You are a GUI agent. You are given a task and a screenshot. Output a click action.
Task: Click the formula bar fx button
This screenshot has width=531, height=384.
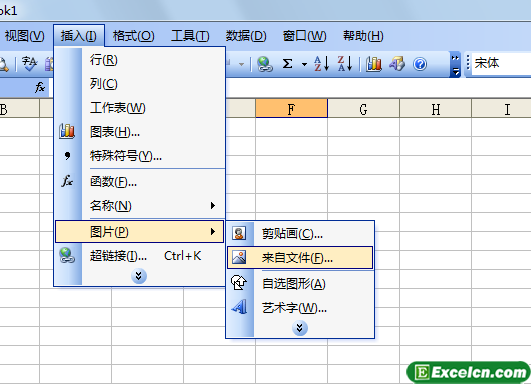click(x=40, y=88)
